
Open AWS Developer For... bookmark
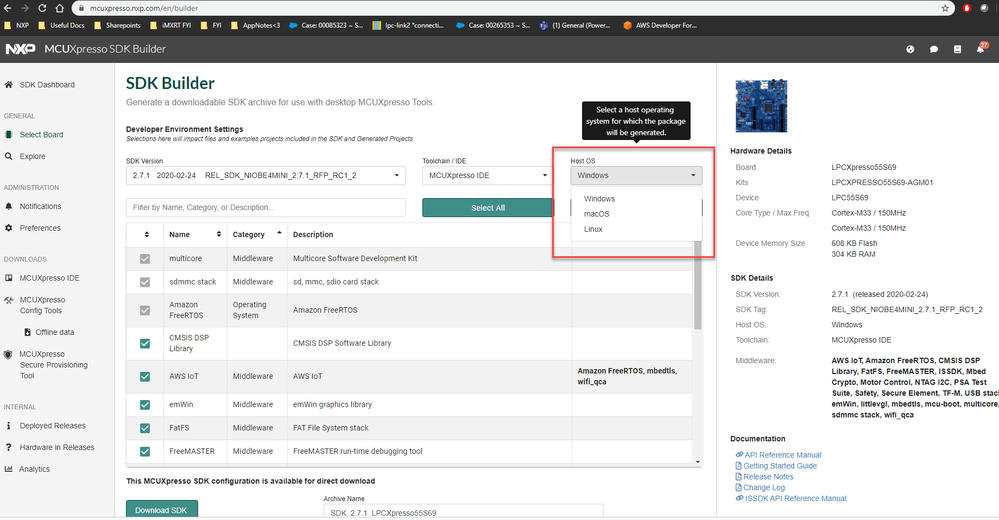click(660, 25)
